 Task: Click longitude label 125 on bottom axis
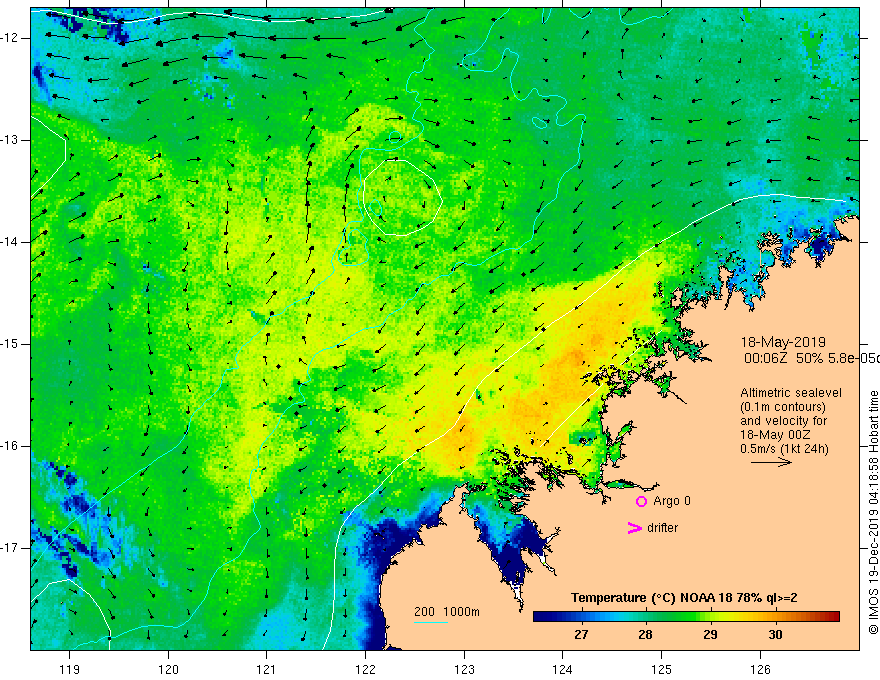(x=662, y=669)
